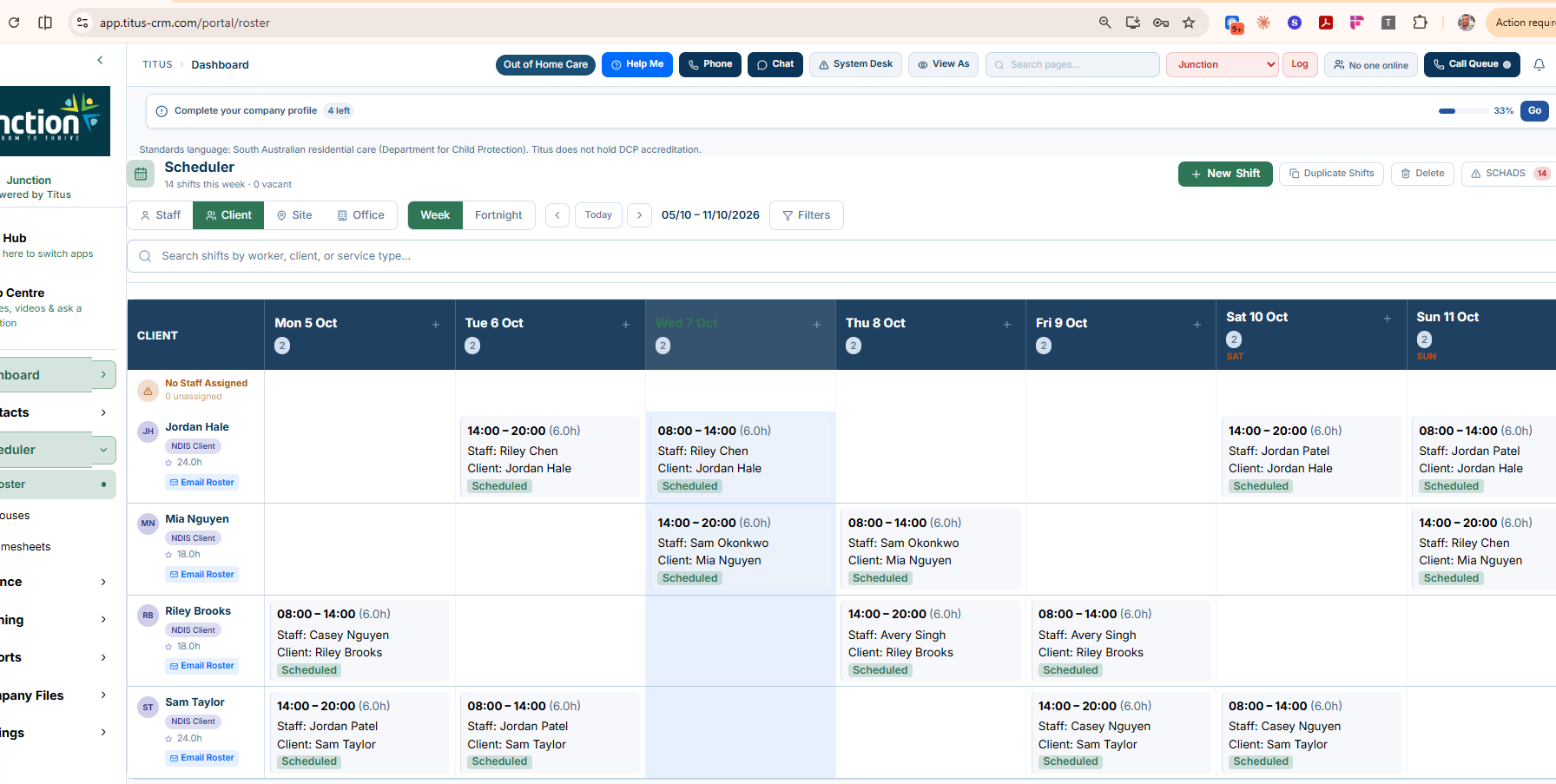Go to the previous week arrow
This screenshot has width=1556, height=784.
tap(557, 215)
